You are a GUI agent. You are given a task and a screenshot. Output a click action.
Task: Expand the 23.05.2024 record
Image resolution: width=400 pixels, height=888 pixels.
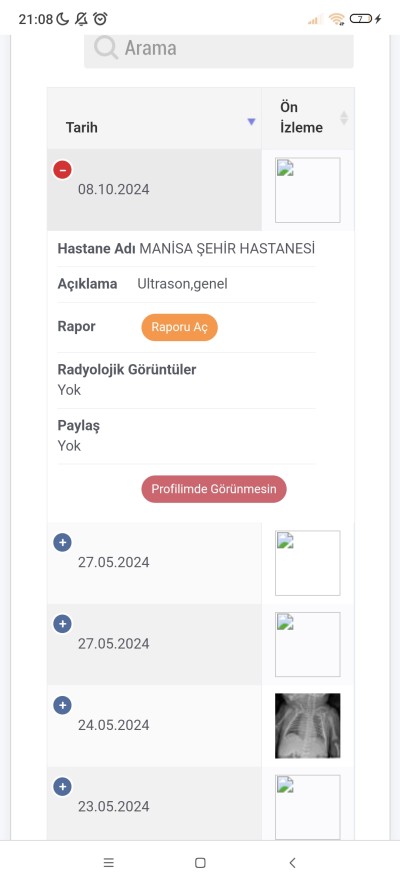click(x=62, y=787)
